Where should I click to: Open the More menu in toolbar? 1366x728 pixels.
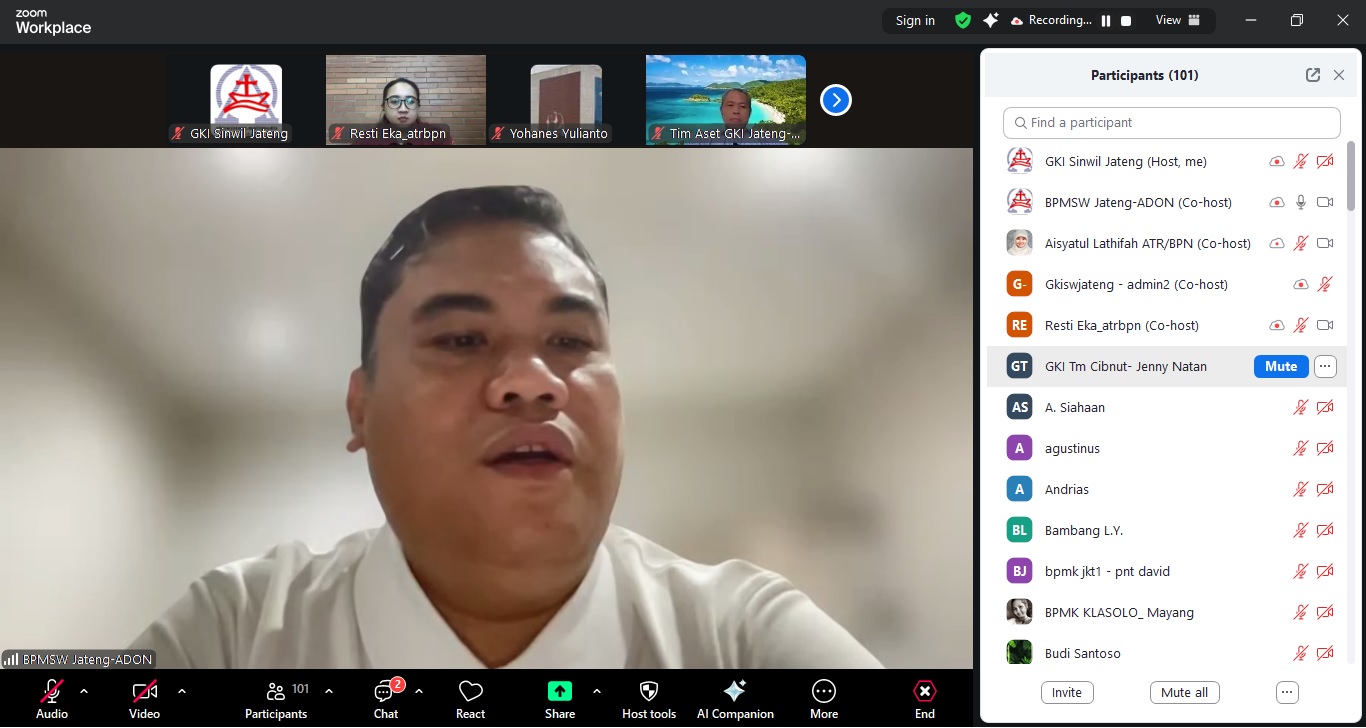(824, 692)
